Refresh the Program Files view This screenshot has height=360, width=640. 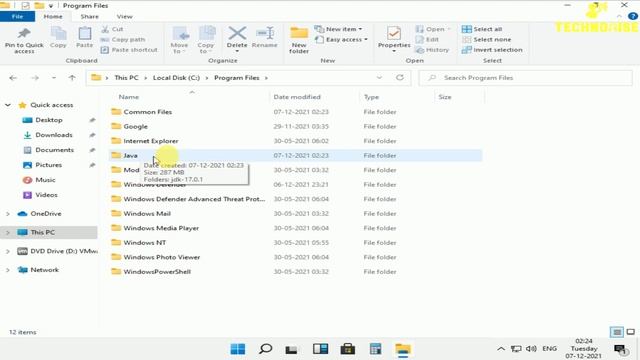pyautogui.click(x=400, y=78)
